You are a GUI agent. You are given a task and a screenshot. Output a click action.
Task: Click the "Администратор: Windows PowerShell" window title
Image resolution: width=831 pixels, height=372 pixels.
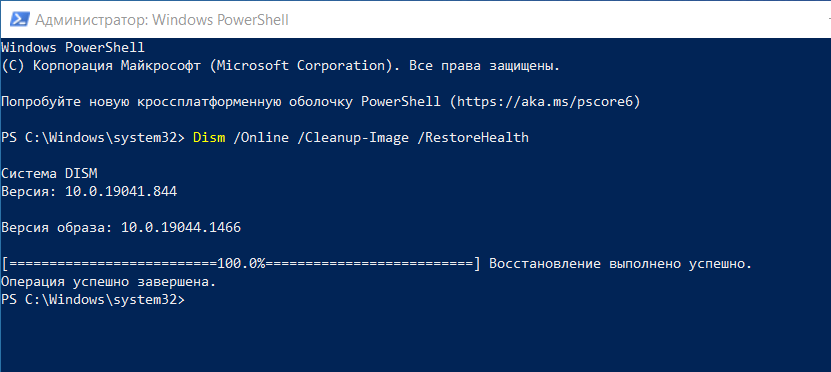[162, 20]
